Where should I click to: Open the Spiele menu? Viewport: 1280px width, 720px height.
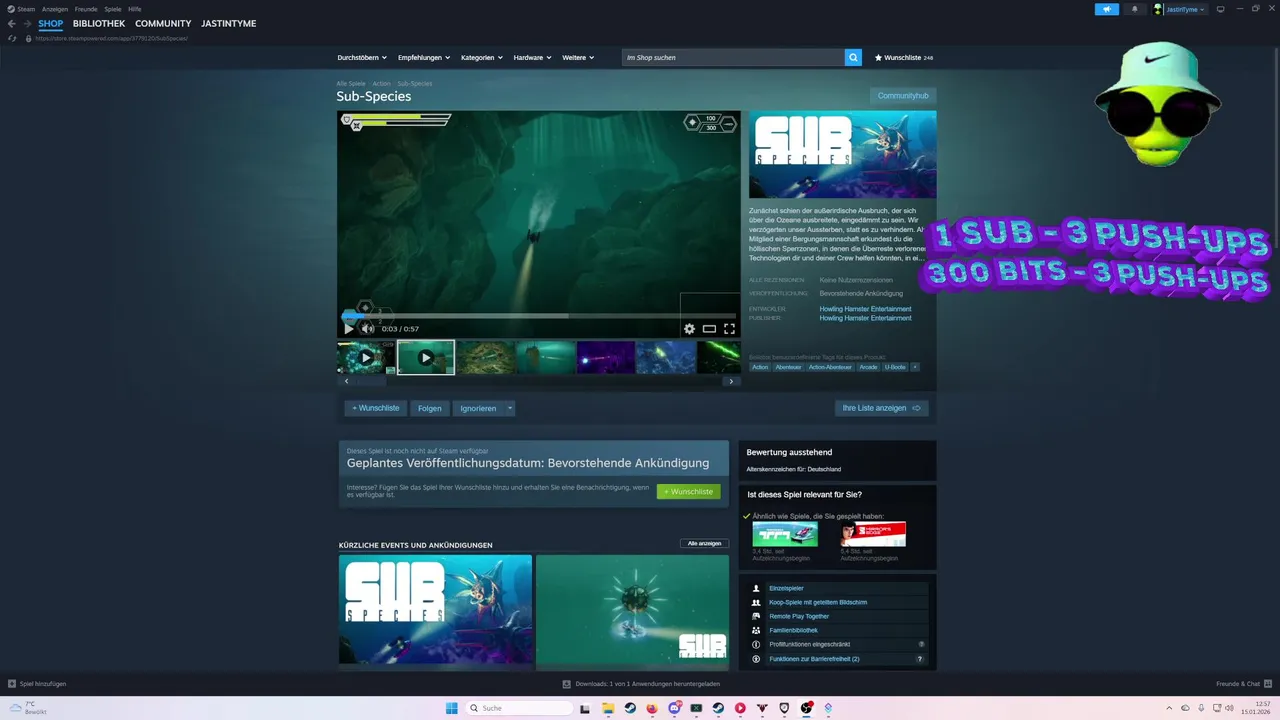[x=113, y=9]
